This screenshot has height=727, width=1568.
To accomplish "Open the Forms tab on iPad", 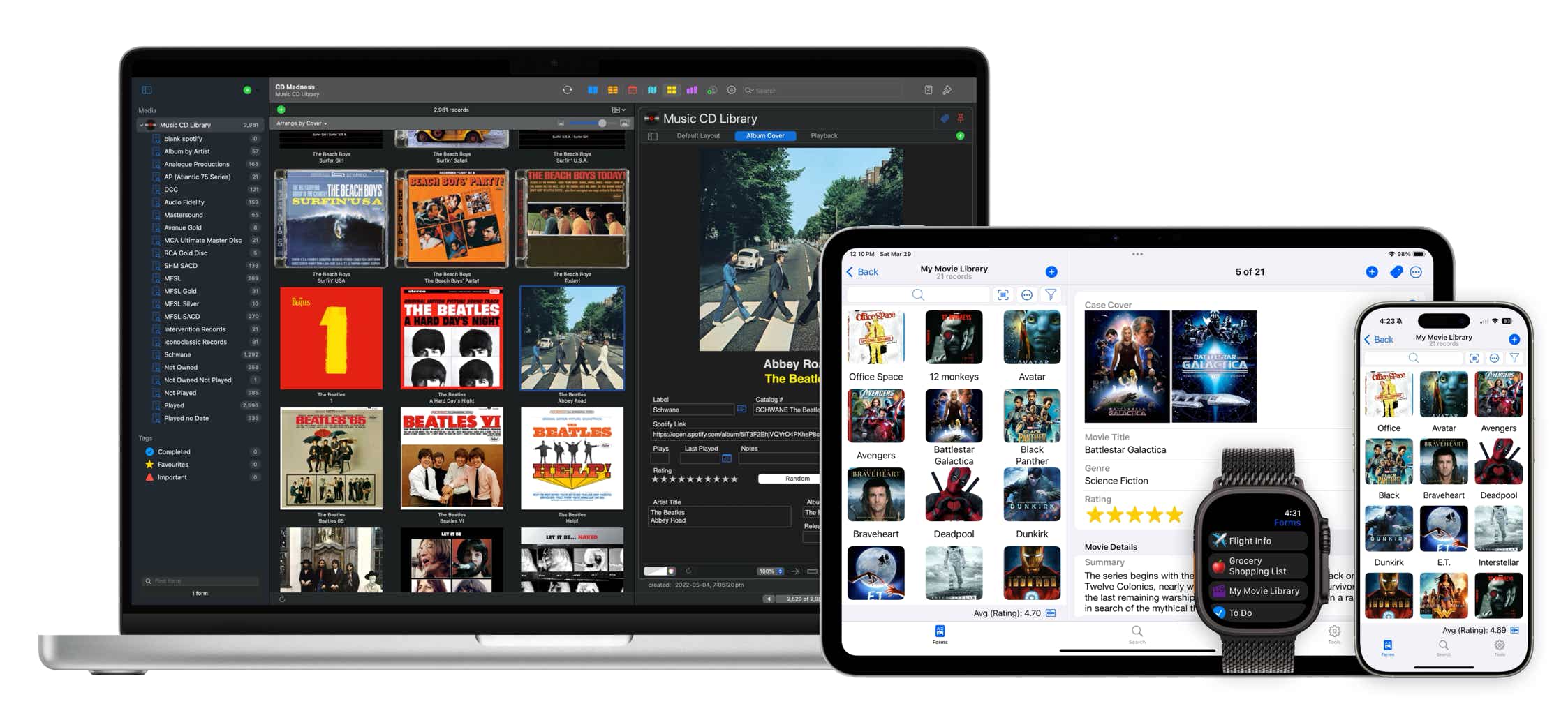I will pyautogui.click(x=940, y=634).
